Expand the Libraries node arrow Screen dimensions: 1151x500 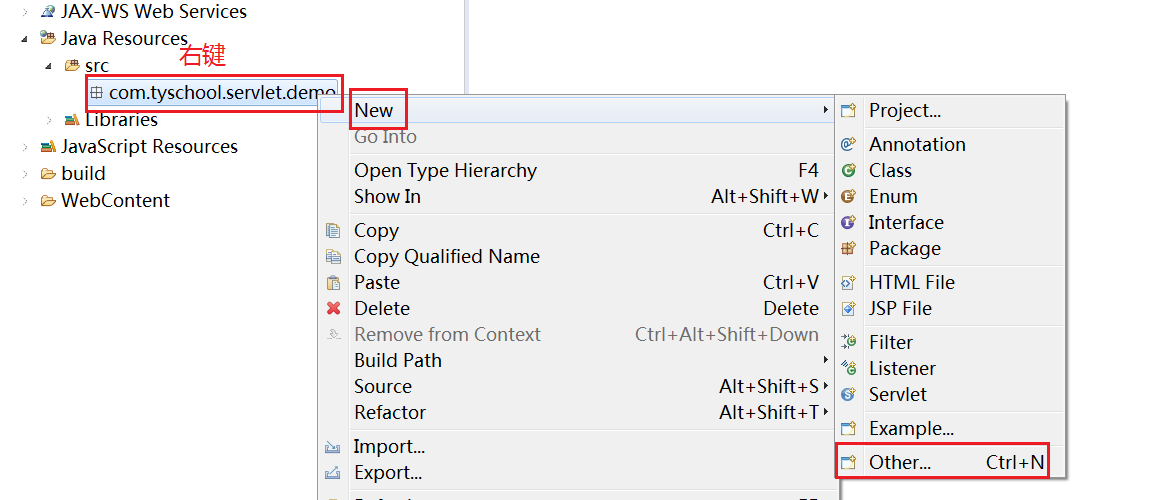[x=48, y=120]
